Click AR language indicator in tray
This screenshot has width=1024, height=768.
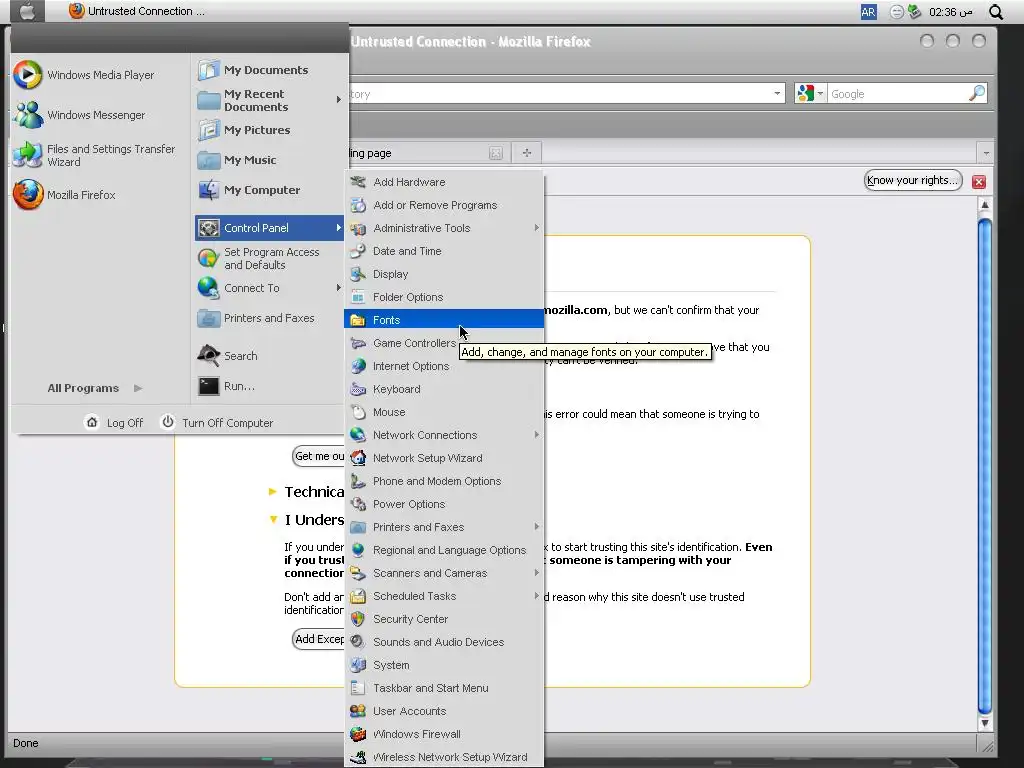coord(869,12)
